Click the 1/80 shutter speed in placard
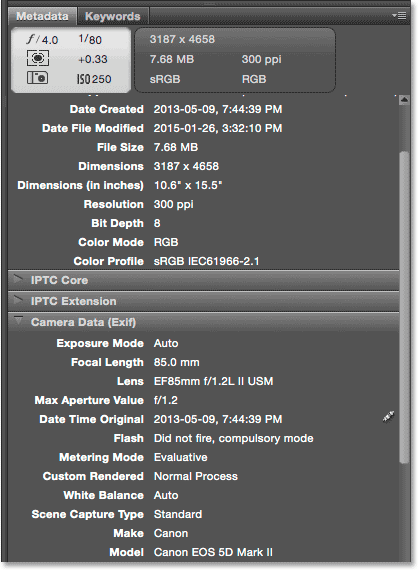418x570 pixels. pyautogui.click(x=90, y=39)
